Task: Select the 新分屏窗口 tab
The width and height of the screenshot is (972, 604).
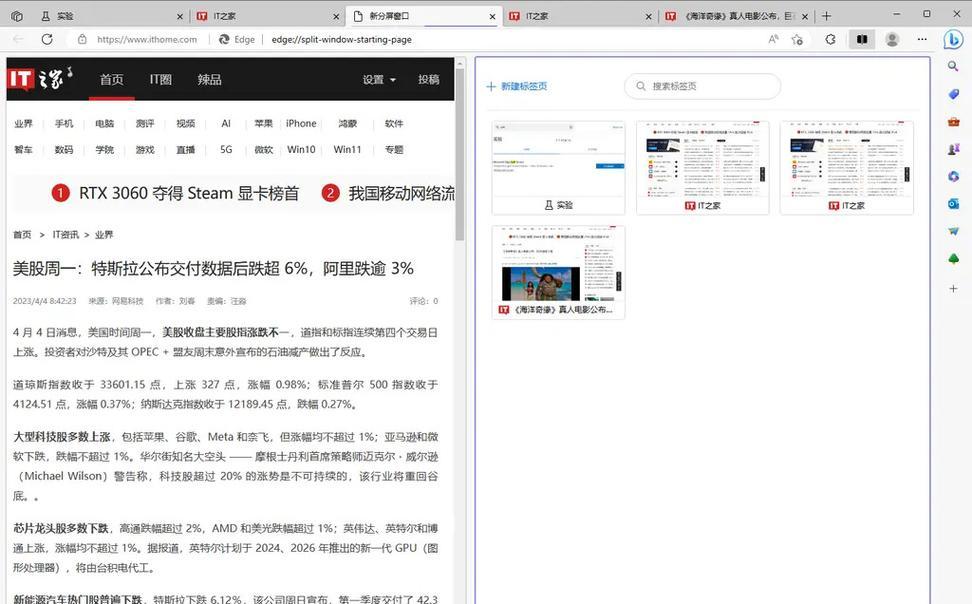Action: (x=423, y=16)
